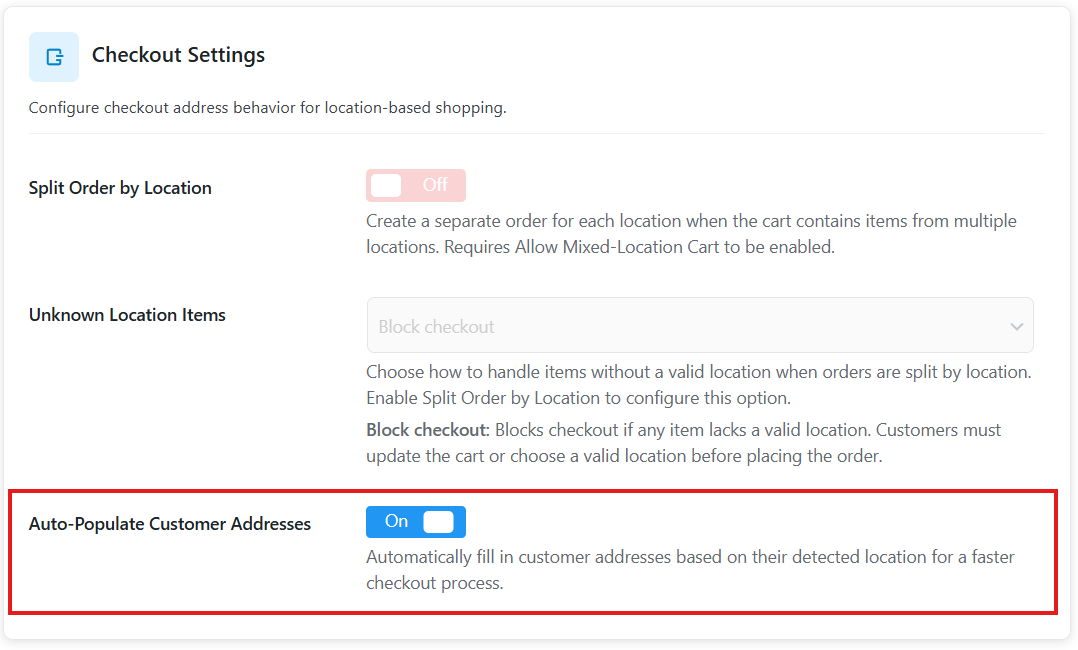1078x650 pixels.
Task: Click the 'Block checkout' placeholder text
Action: 437,327
